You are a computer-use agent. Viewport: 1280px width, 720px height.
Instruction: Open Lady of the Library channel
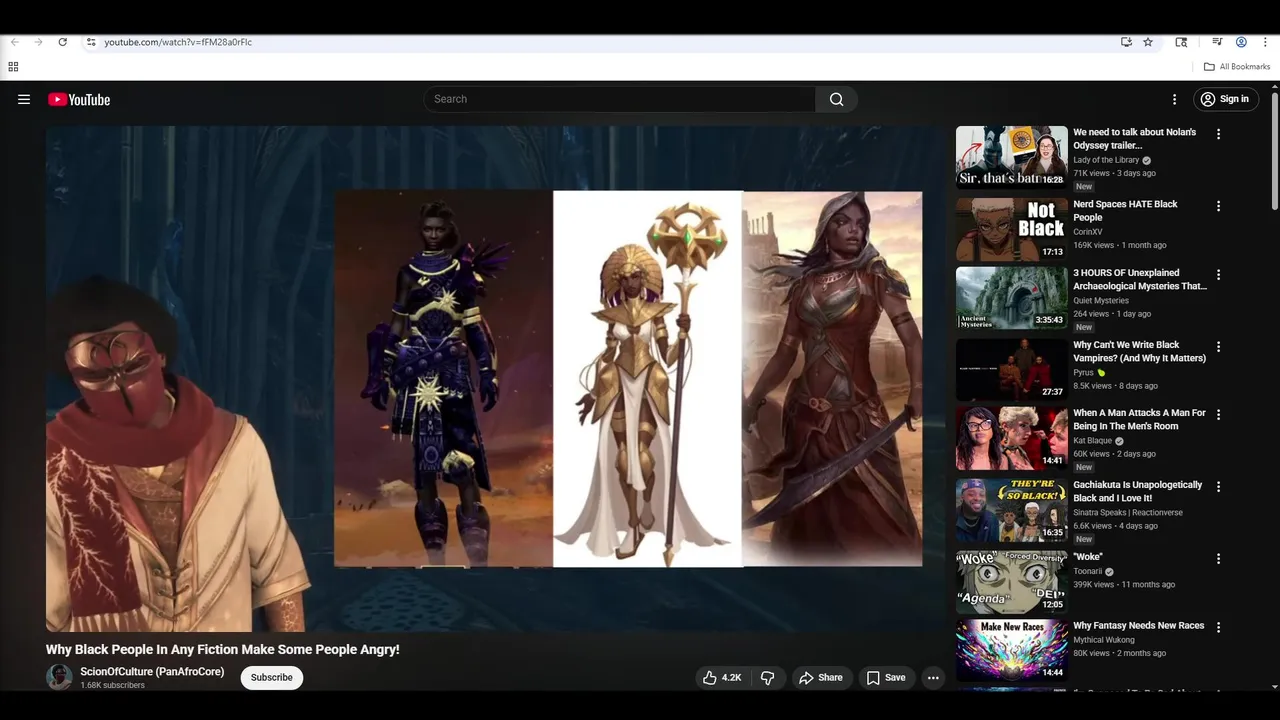(1106, 160)
